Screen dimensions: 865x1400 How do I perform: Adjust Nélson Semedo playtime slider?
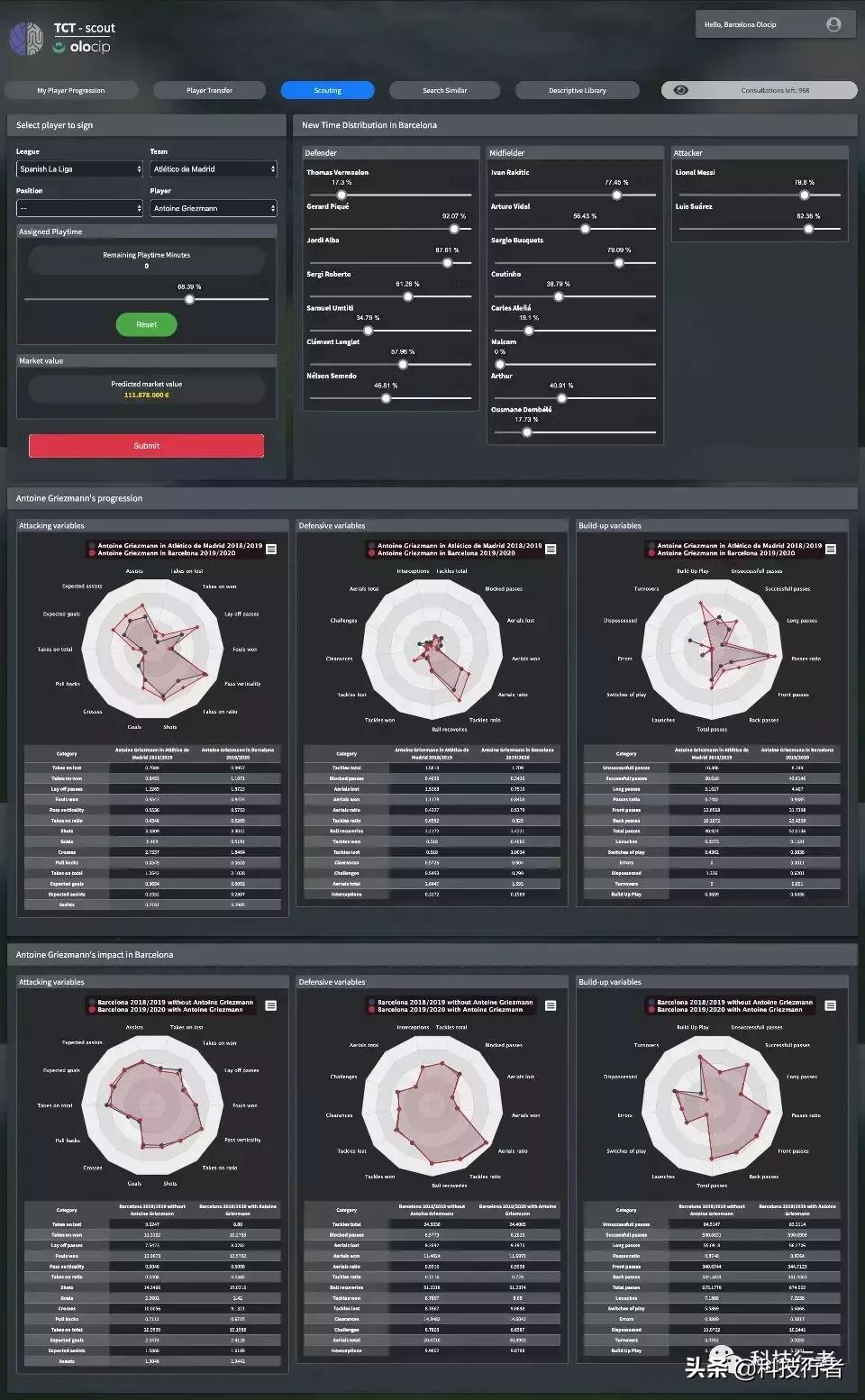click(x=386, y=398)
